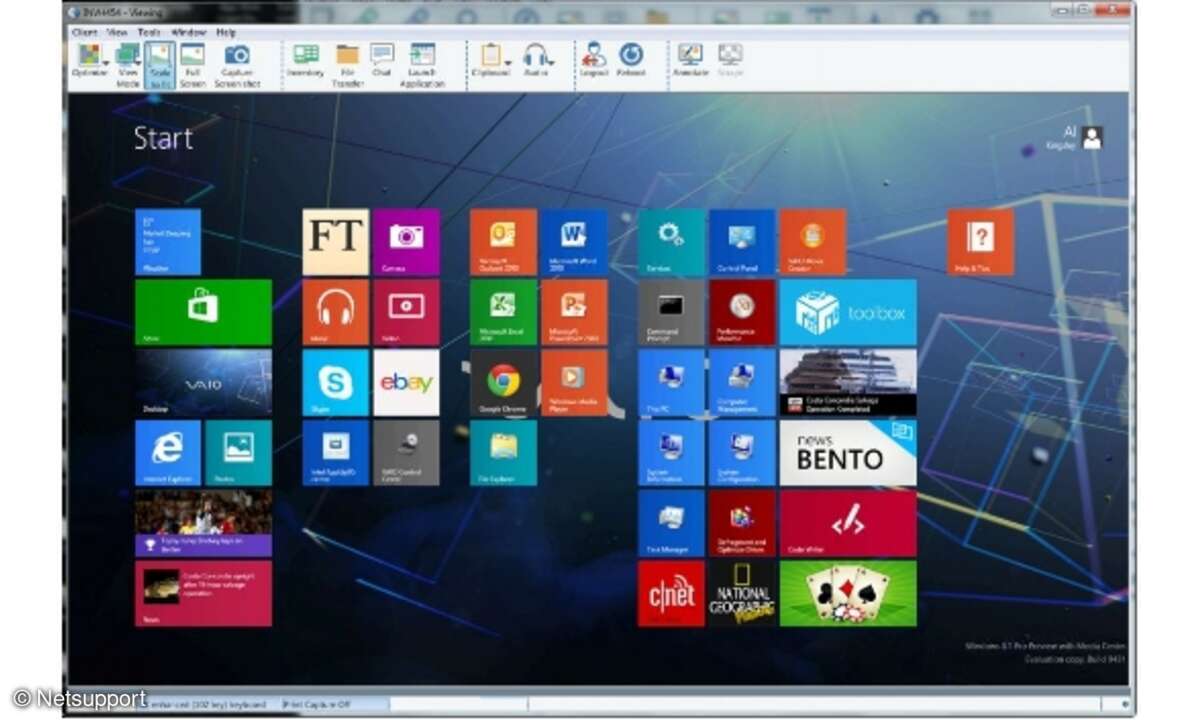Open the Services gear tile
Screen dimensions: 1200x720
pyautogui.click(x=671, y=242)
